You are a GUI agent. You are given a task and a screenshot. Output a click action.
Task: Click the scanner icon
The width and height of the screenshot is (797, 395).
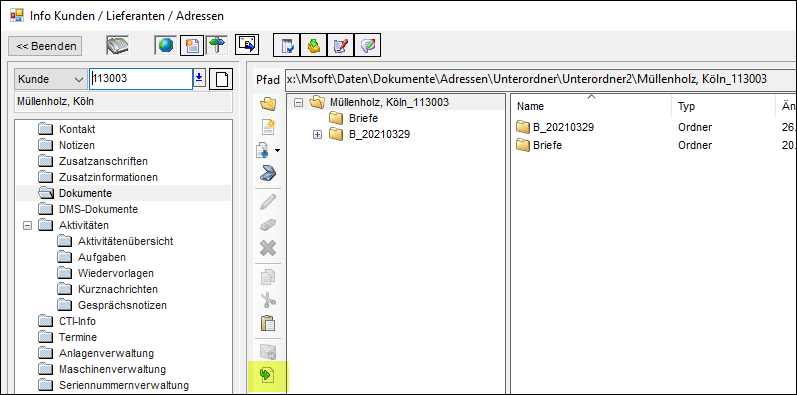tap(268, 174)
